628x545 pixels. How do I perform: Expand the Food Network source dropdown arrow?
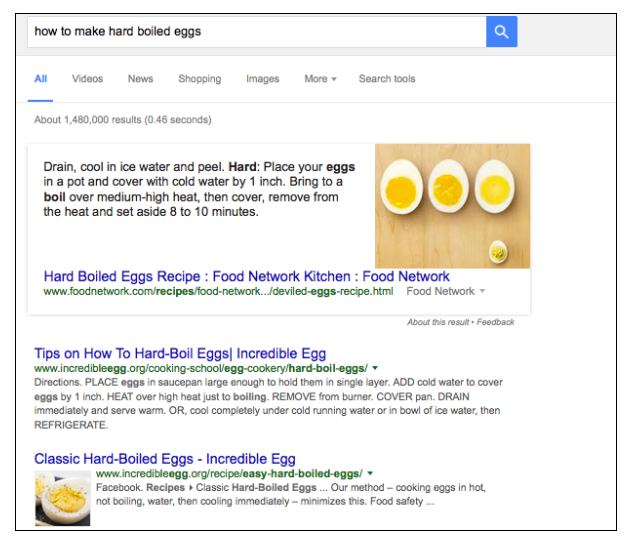coord(482,291)
